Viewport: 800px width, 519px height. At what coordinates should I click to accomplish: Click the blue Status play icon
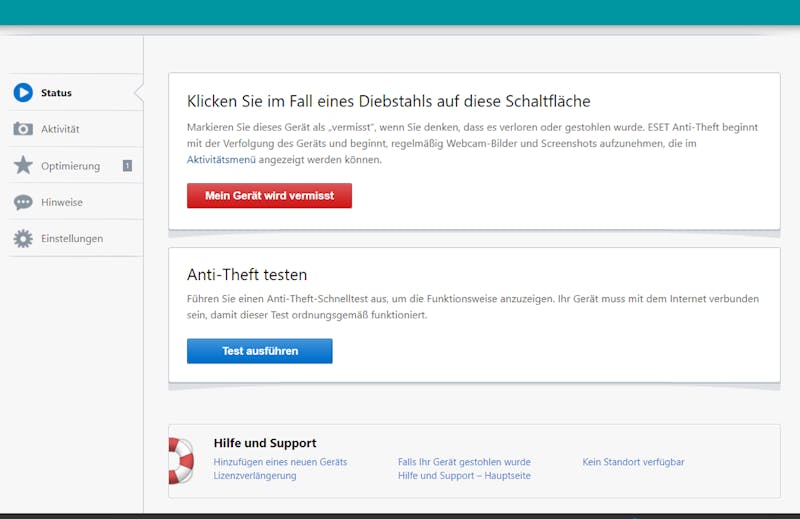pyautogui.click(x=23, y=92)
